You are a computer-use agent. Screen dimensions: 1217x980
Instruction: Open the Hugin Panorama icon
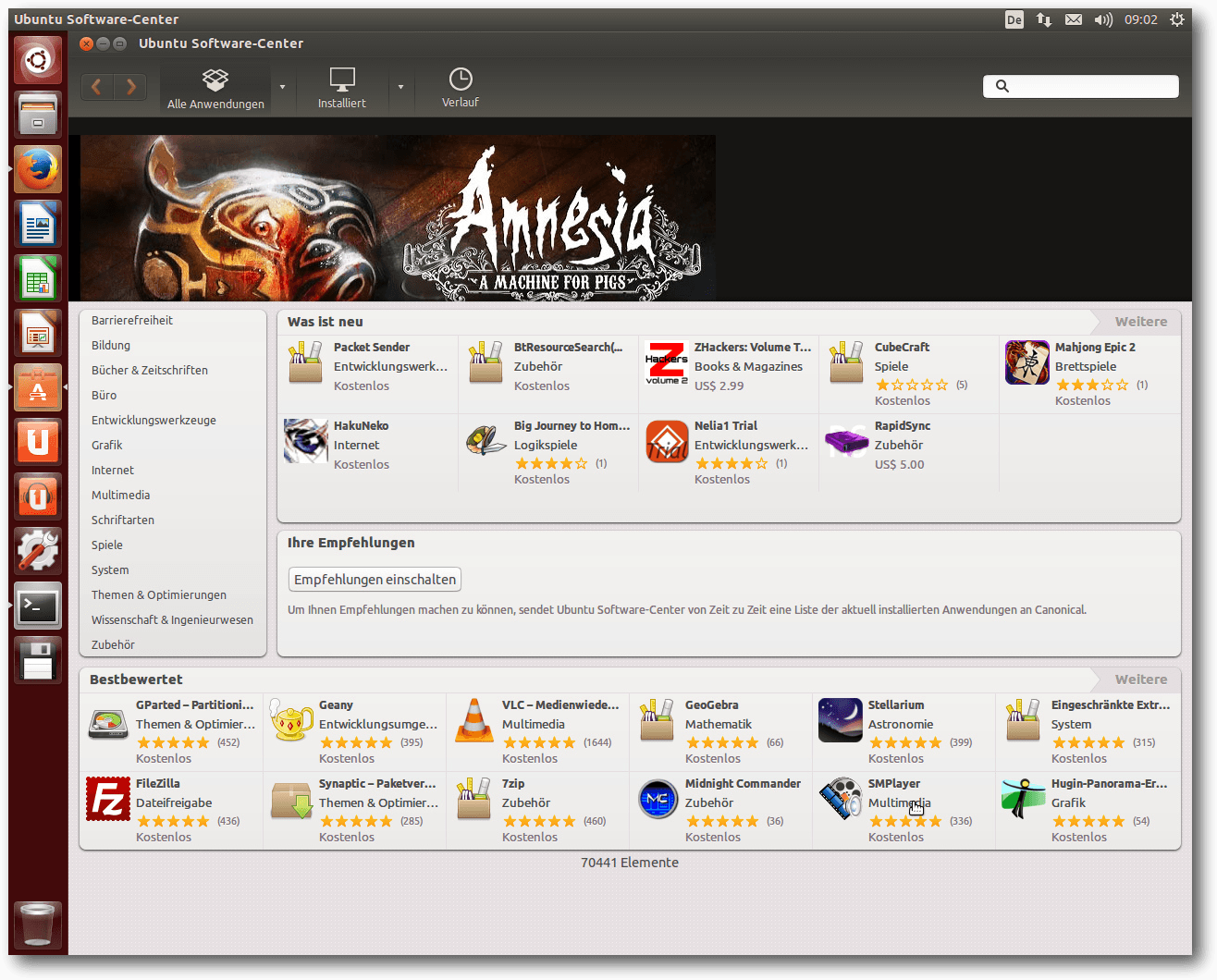tap(1023, 799)
